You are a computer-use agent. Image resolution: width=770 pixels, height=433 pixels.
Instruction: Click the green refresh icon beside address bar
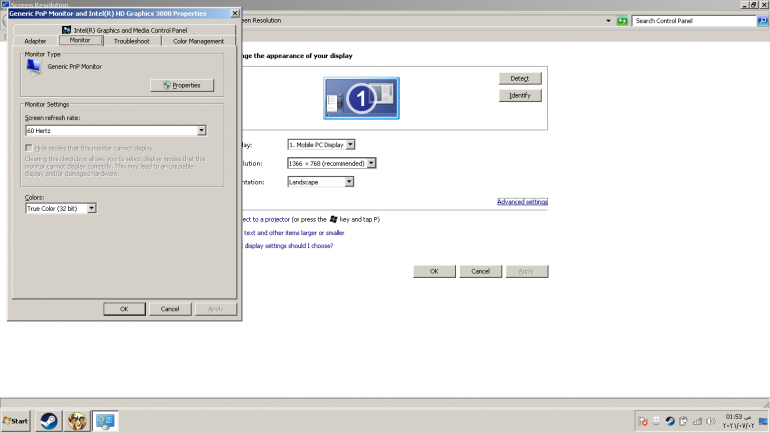coord(622,20)
